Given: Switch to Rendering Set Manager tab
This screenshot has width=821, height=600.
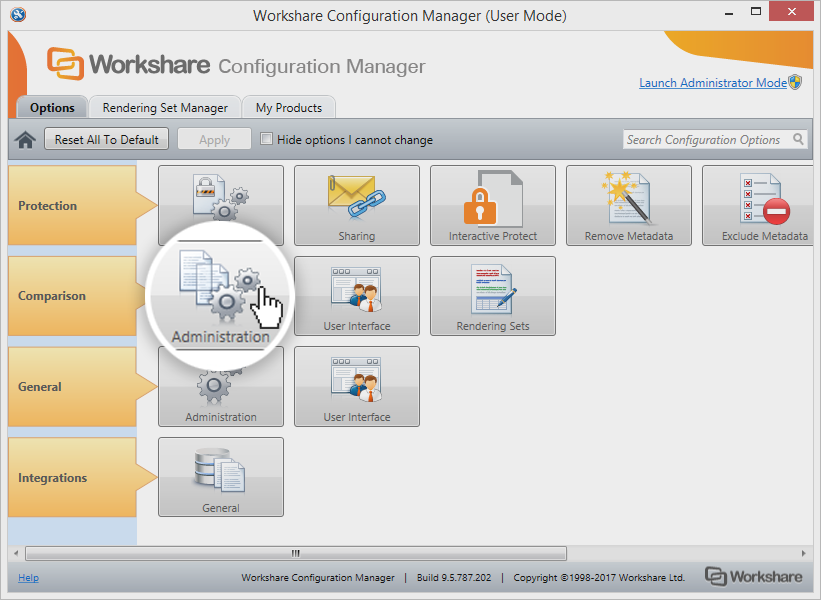Looking at the screenshot, I should [165, 107].
